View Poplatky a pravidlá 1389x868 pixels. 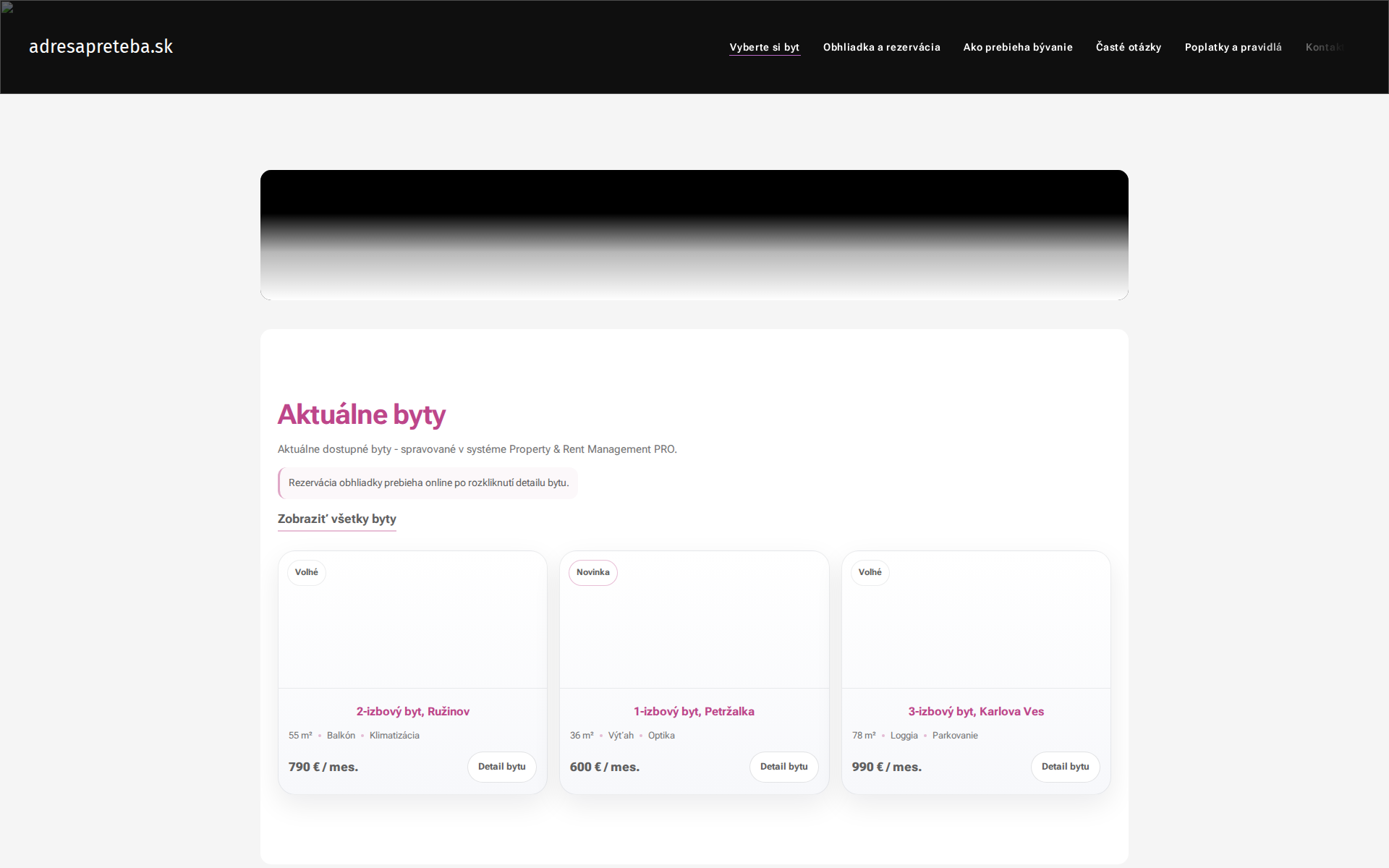tap(1233, 47)
